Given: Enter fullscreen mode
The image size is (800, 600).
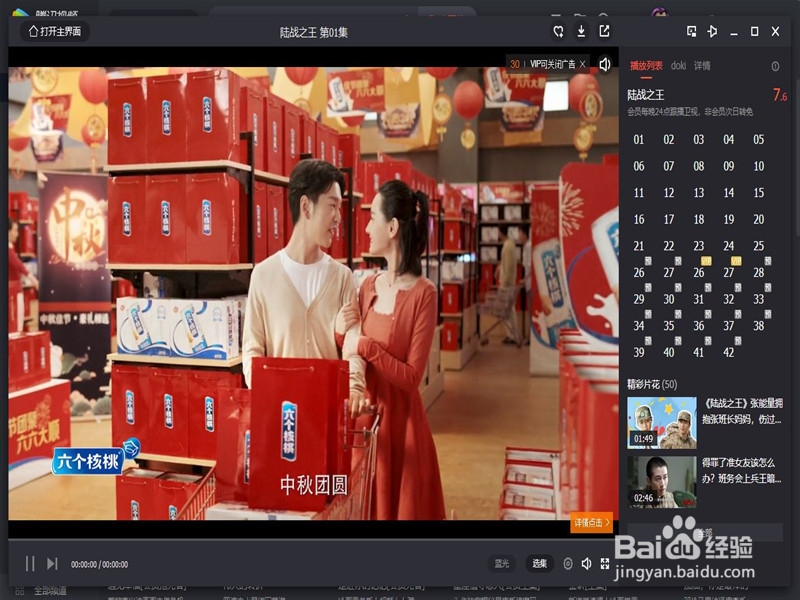Looking at the screenshot, I should pos(605,563).
